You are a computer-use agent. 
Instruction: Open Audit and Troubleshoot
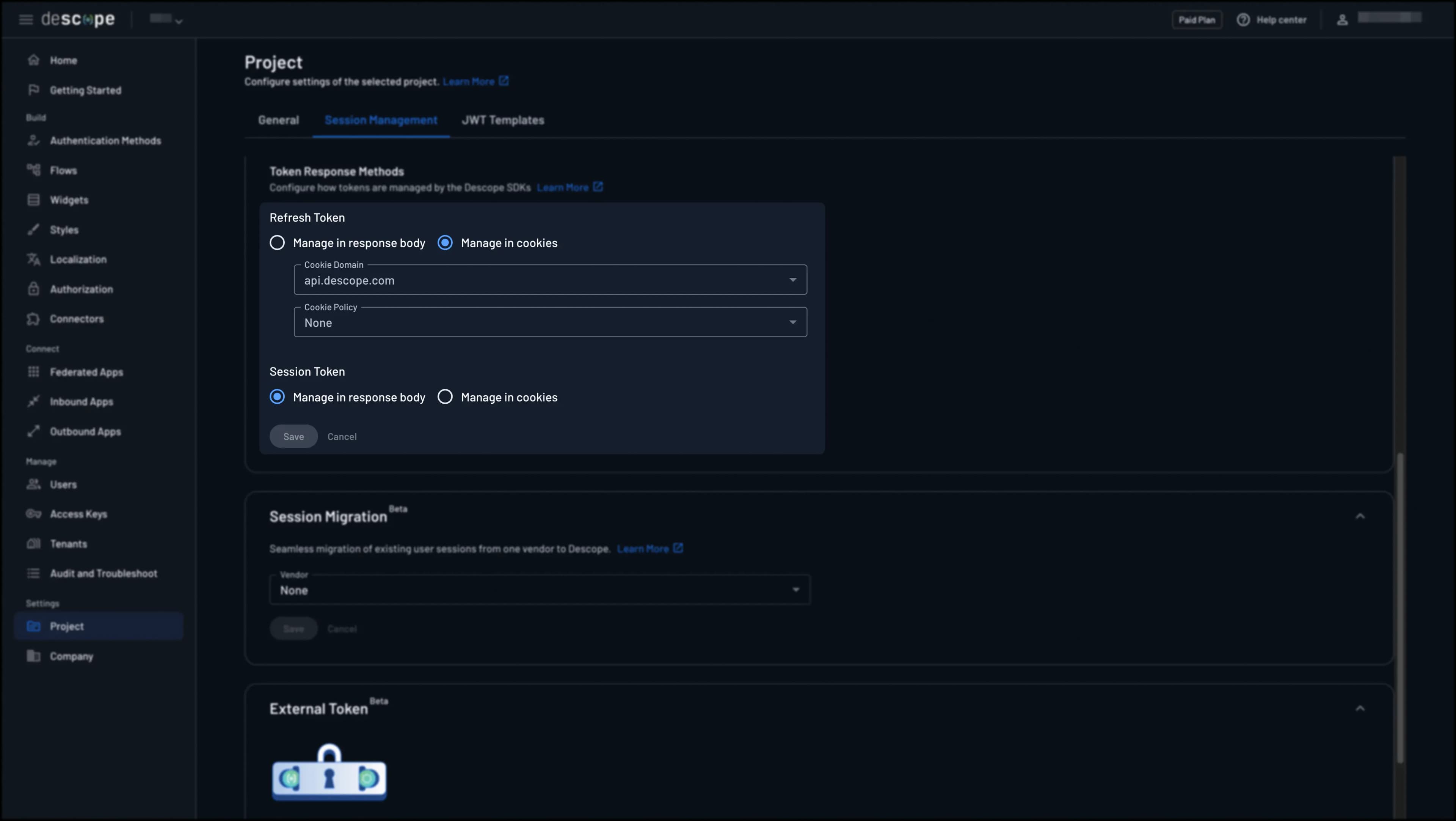click(104, 573)
